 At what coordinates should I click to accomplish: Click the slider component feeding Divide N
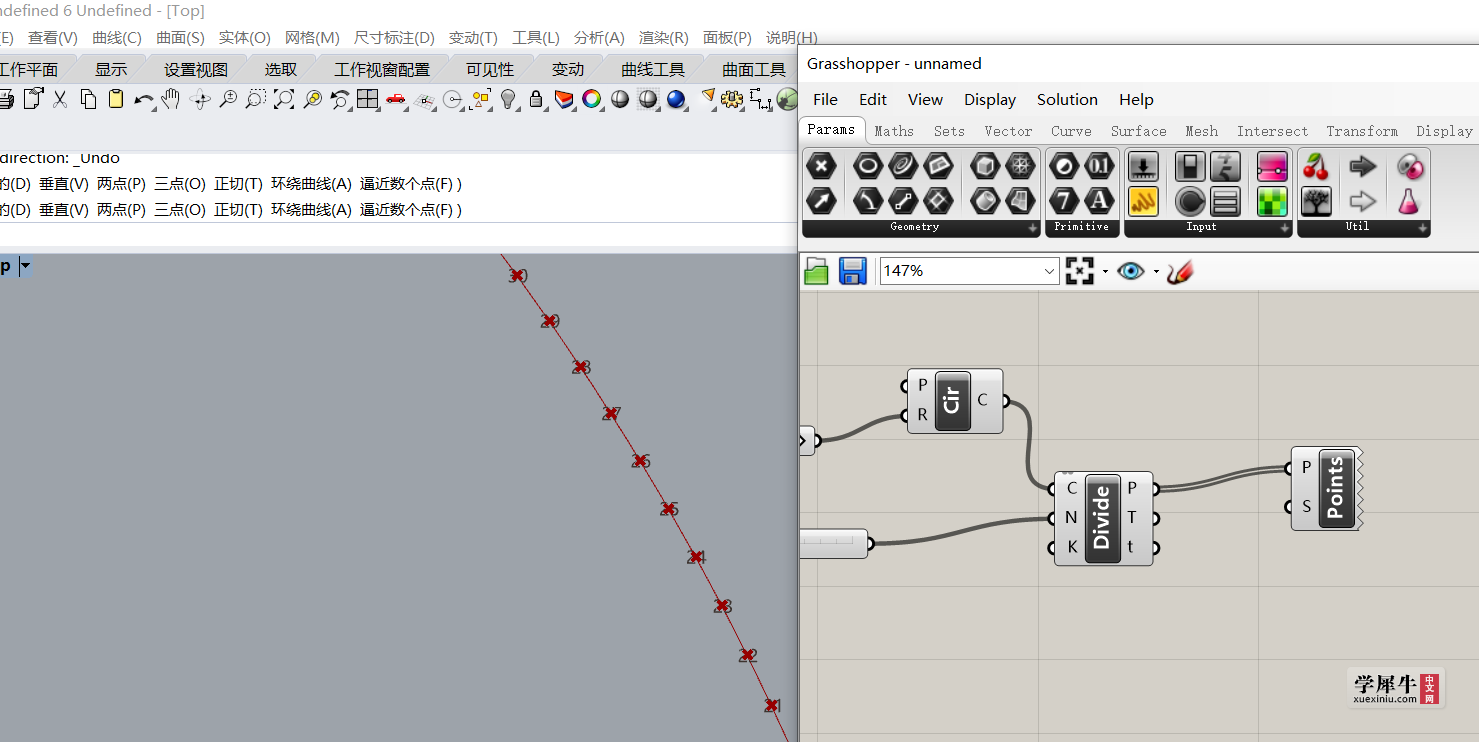coord(834,543)
